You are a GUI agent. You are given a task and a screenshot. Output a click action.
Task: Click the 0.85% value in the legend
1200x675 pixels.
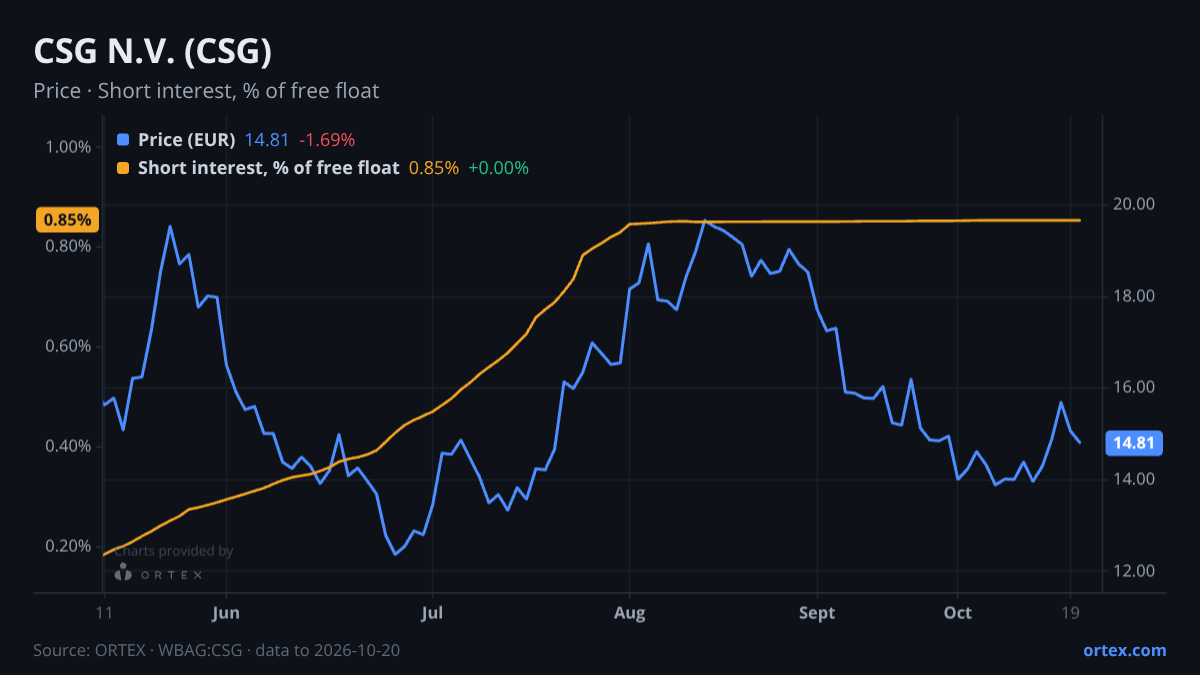point(434,168)
